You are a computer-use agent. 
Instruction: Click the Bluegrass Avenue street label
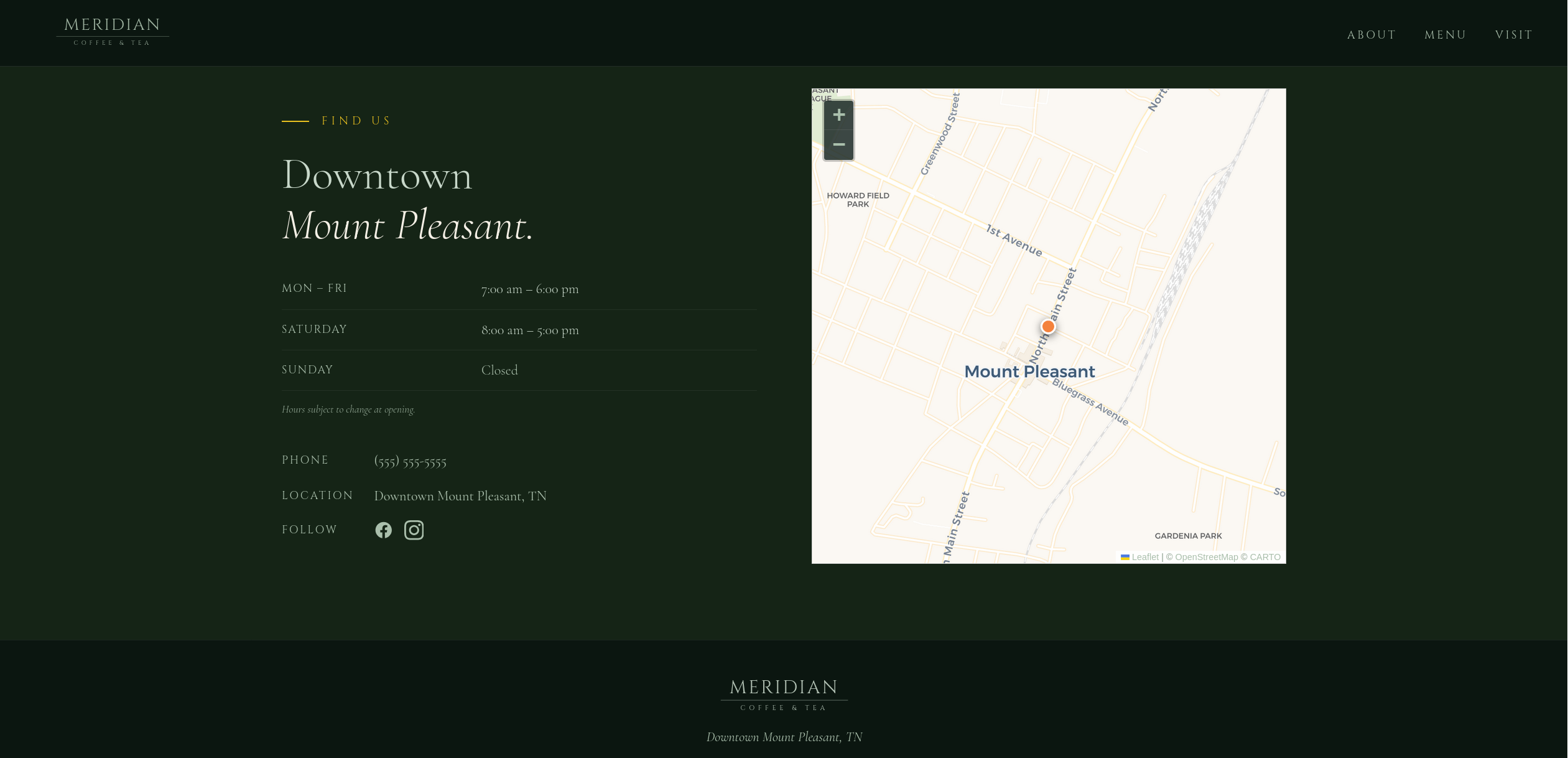(x=1090, y=402)
